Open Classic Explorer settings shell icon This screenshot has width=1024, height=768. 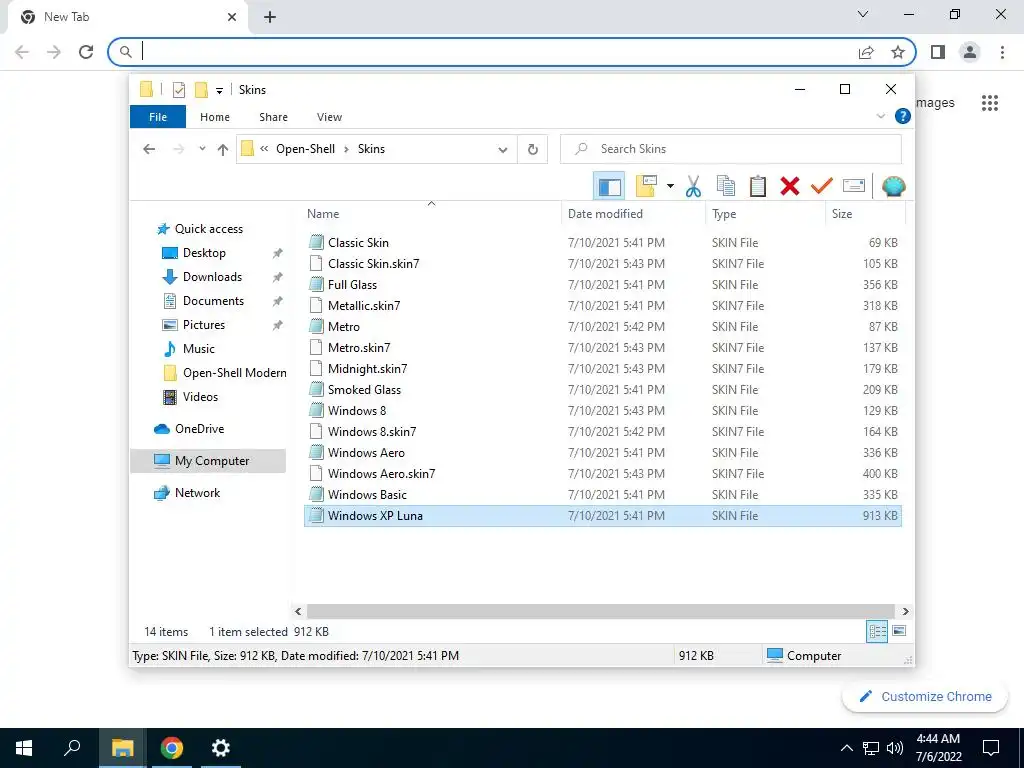(x=893, y=187)
